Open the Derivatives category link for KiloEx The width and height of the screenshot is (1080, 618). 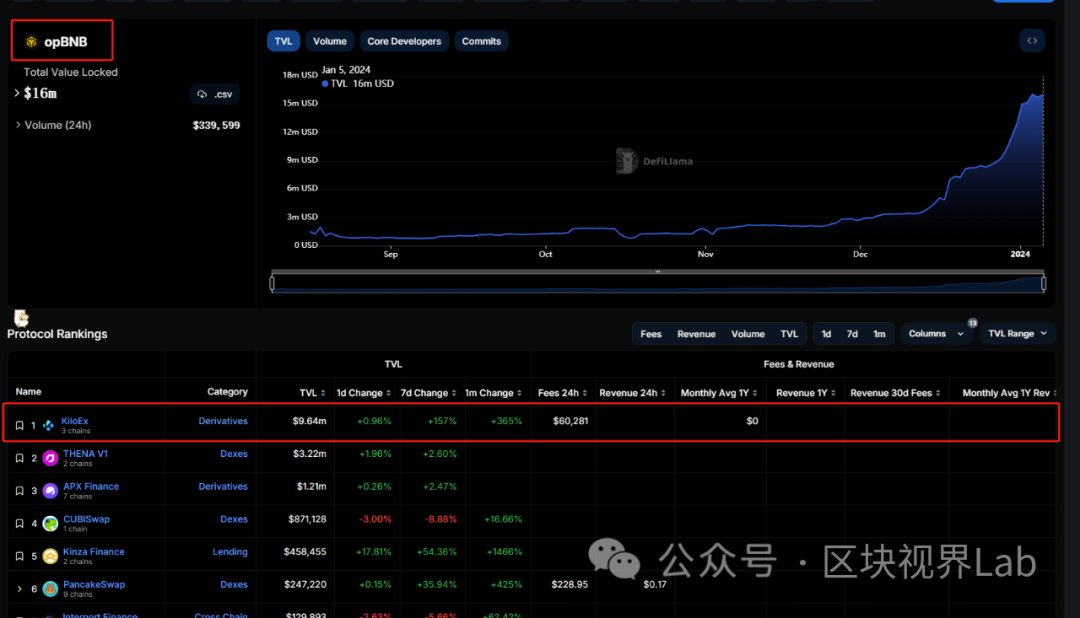pos(223,421)
